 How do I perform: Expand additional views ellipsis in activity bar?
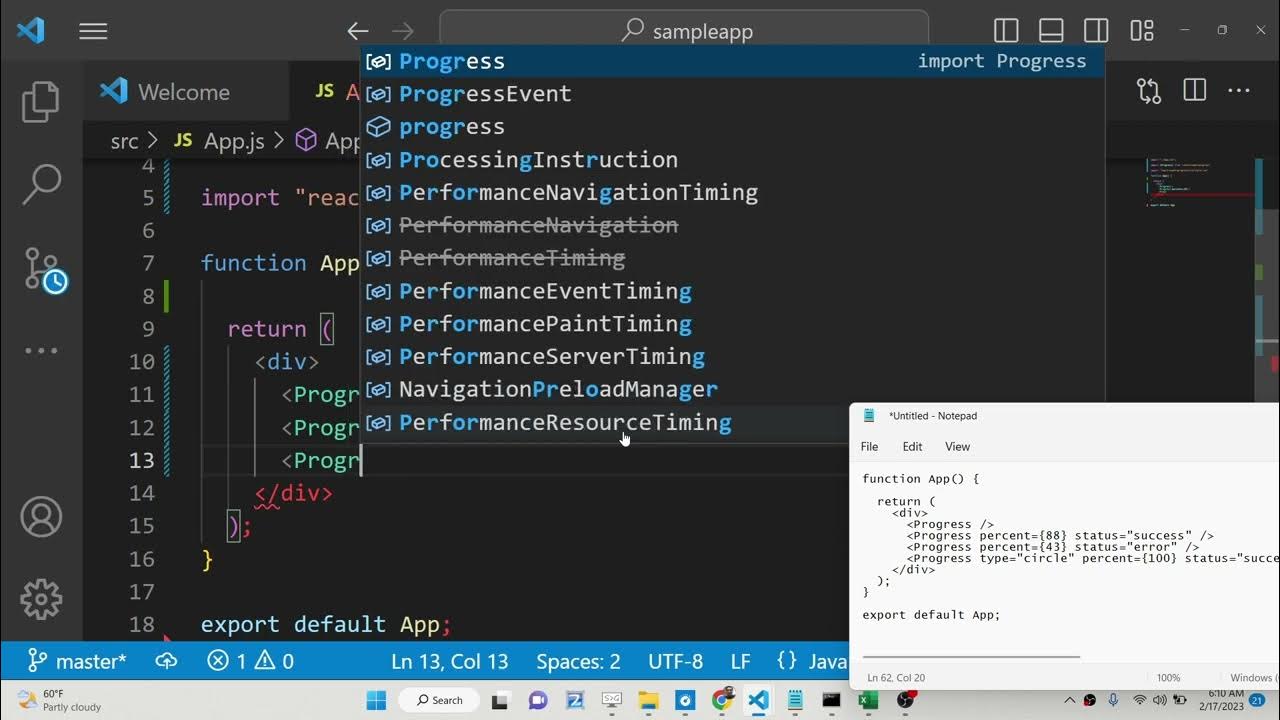(41, 350)
